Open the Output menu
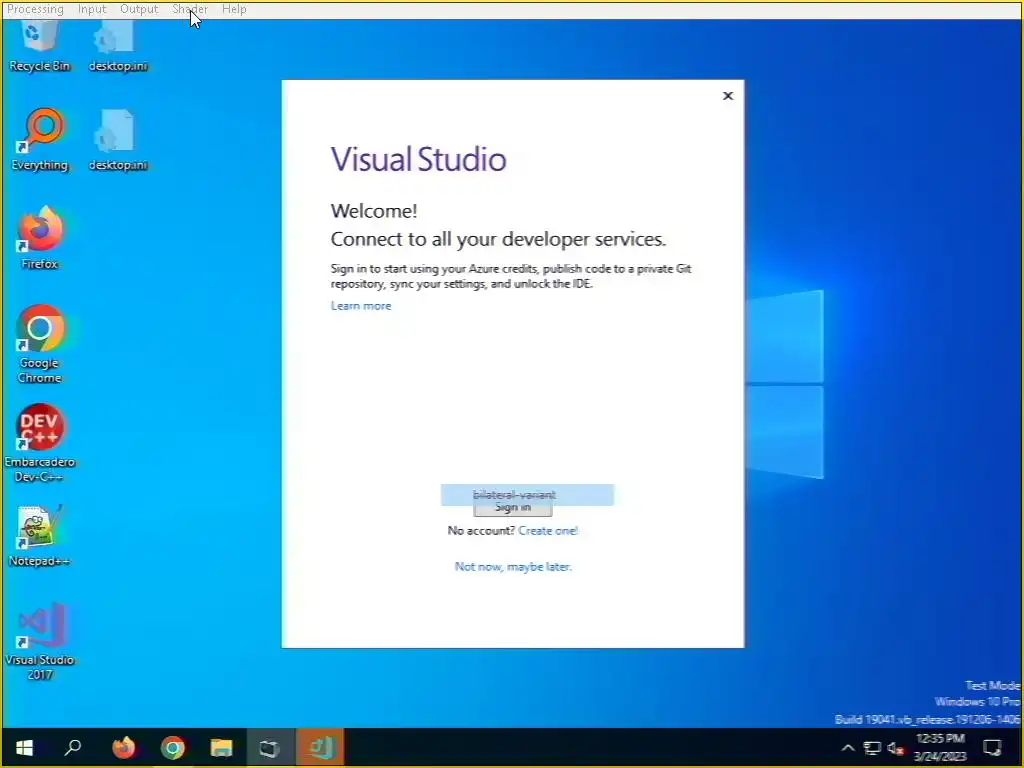The height and width of the screenshot is (768, 1024). click(x=139, y=9)
